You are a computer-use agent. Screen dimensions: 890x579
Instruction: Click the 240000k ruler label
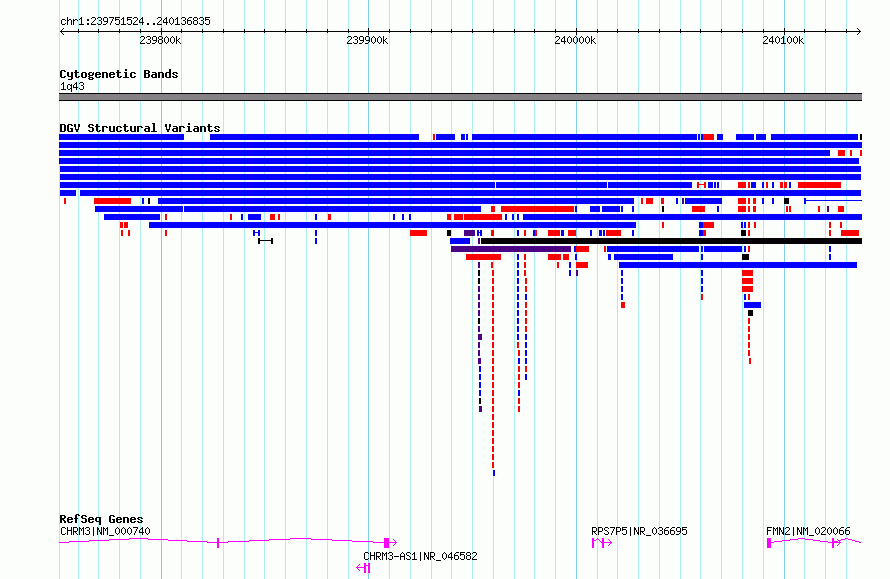coord(575,40)
